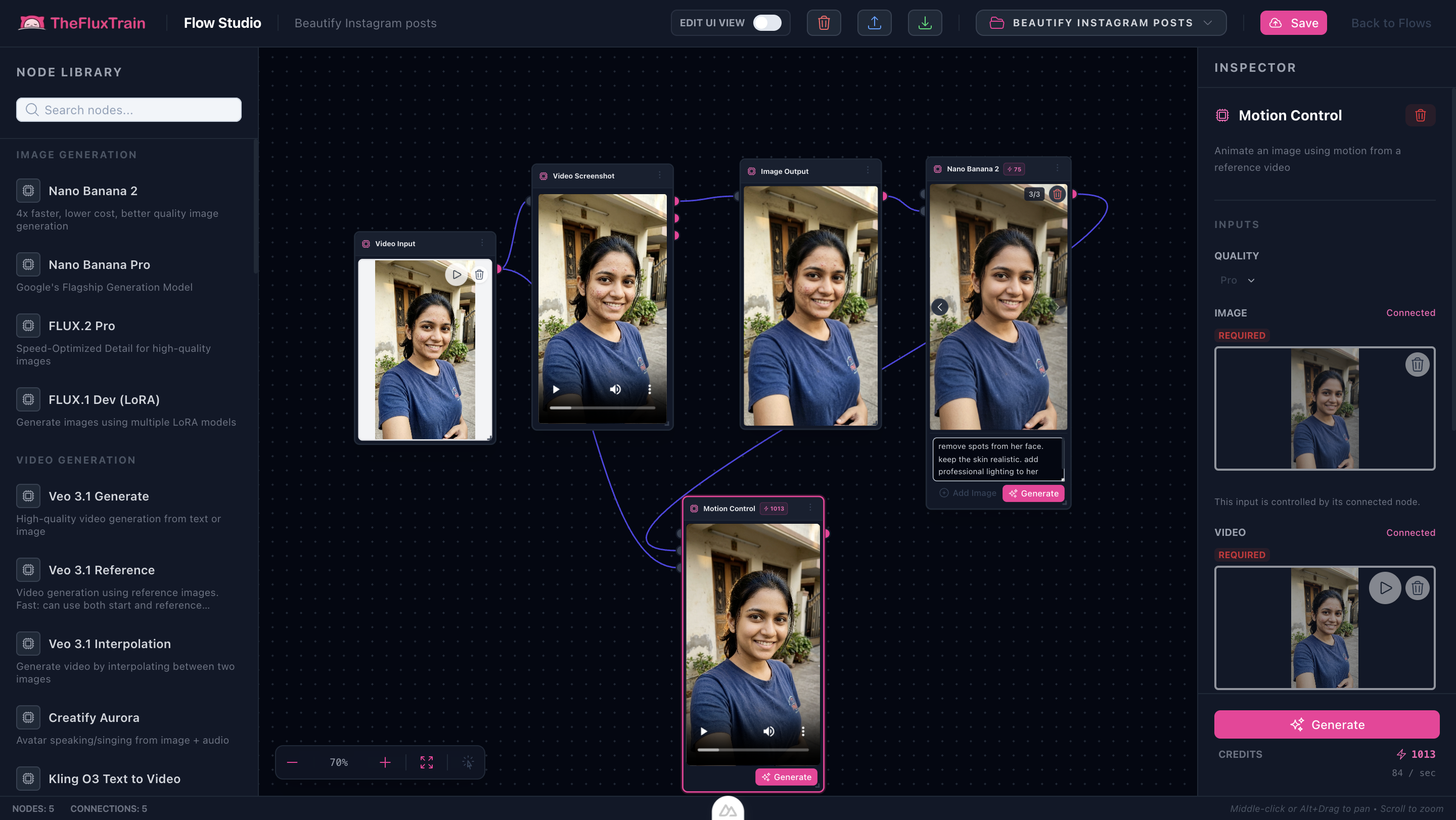Open more options on Motion Control video player
1456x820 pixels.
point(803,731)
